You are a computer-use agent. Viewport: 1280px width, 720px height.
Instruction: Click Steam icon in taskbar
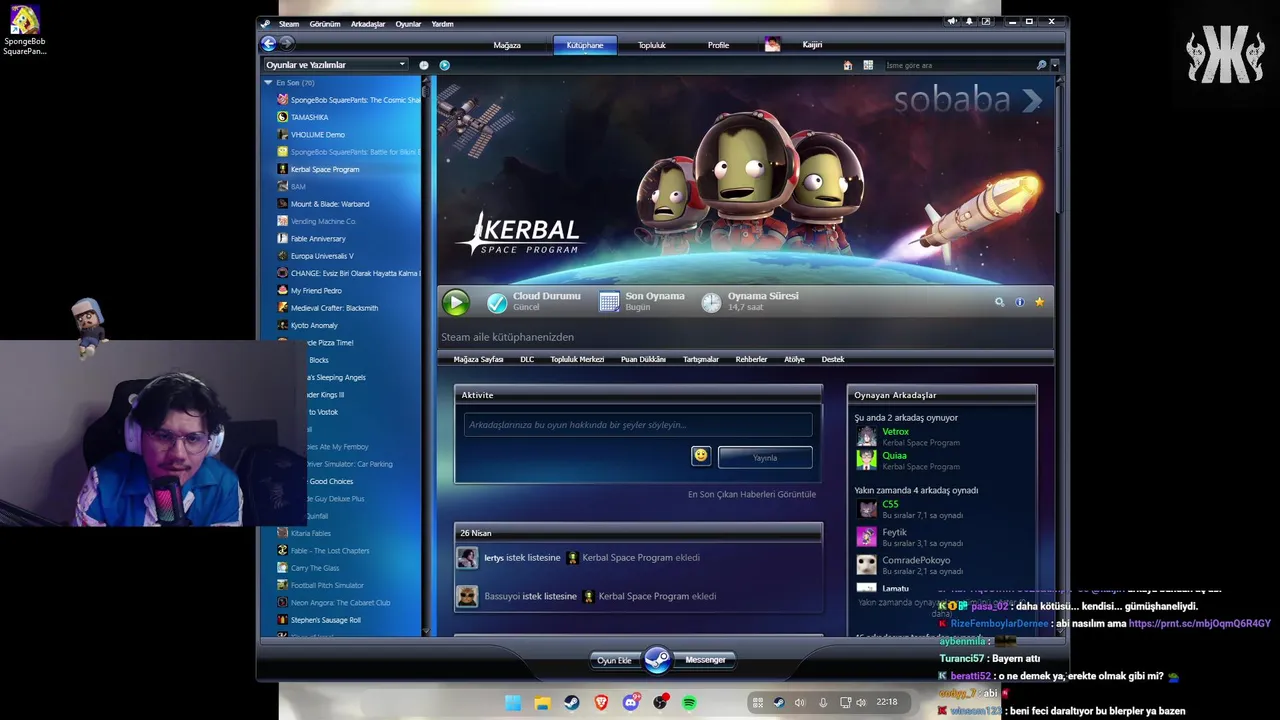click(x=572, y=703)
